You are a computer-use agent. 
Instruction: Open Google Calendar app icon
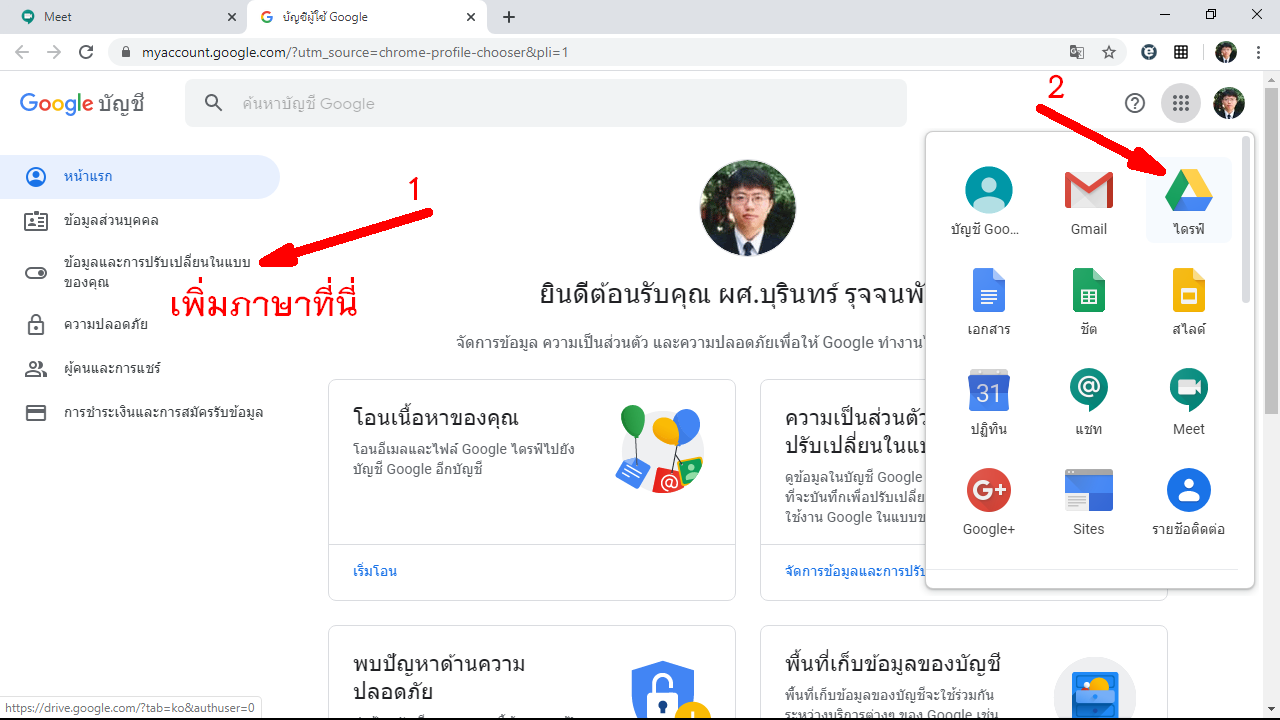(988, 400)
